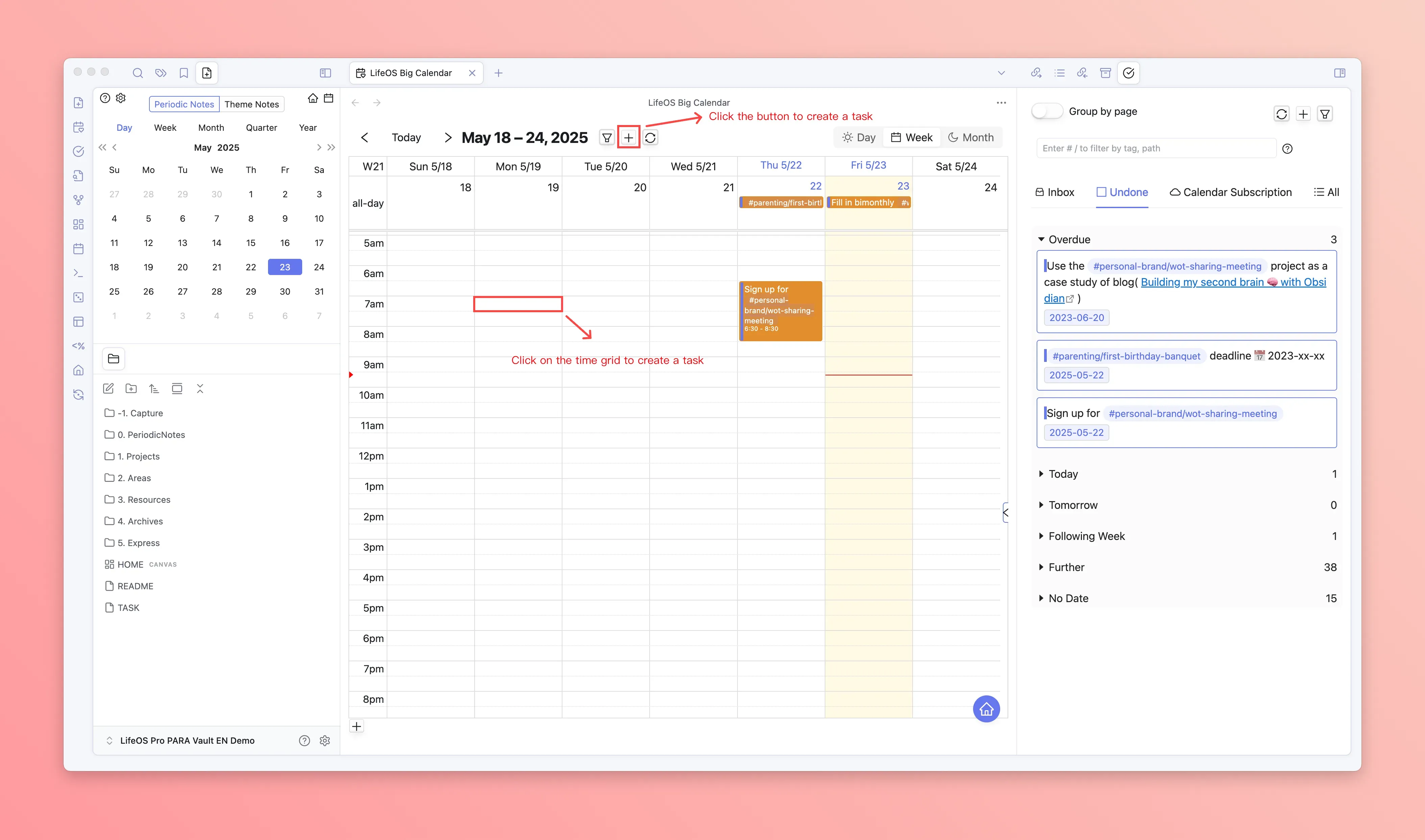Switch to the Theme Notes tab
The width and height of the screenshot is (1425, 840).
[x=251, y=104]
